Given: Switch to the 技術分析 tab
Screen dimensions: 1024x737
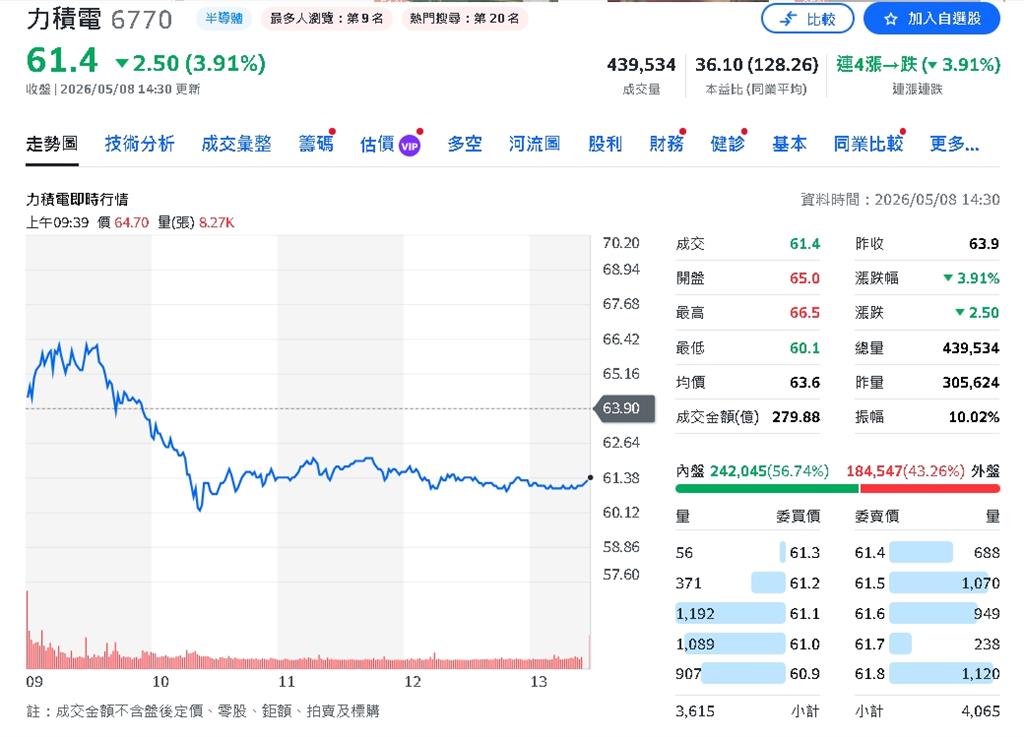Looking at the screenshot, I should coord(140,144).
